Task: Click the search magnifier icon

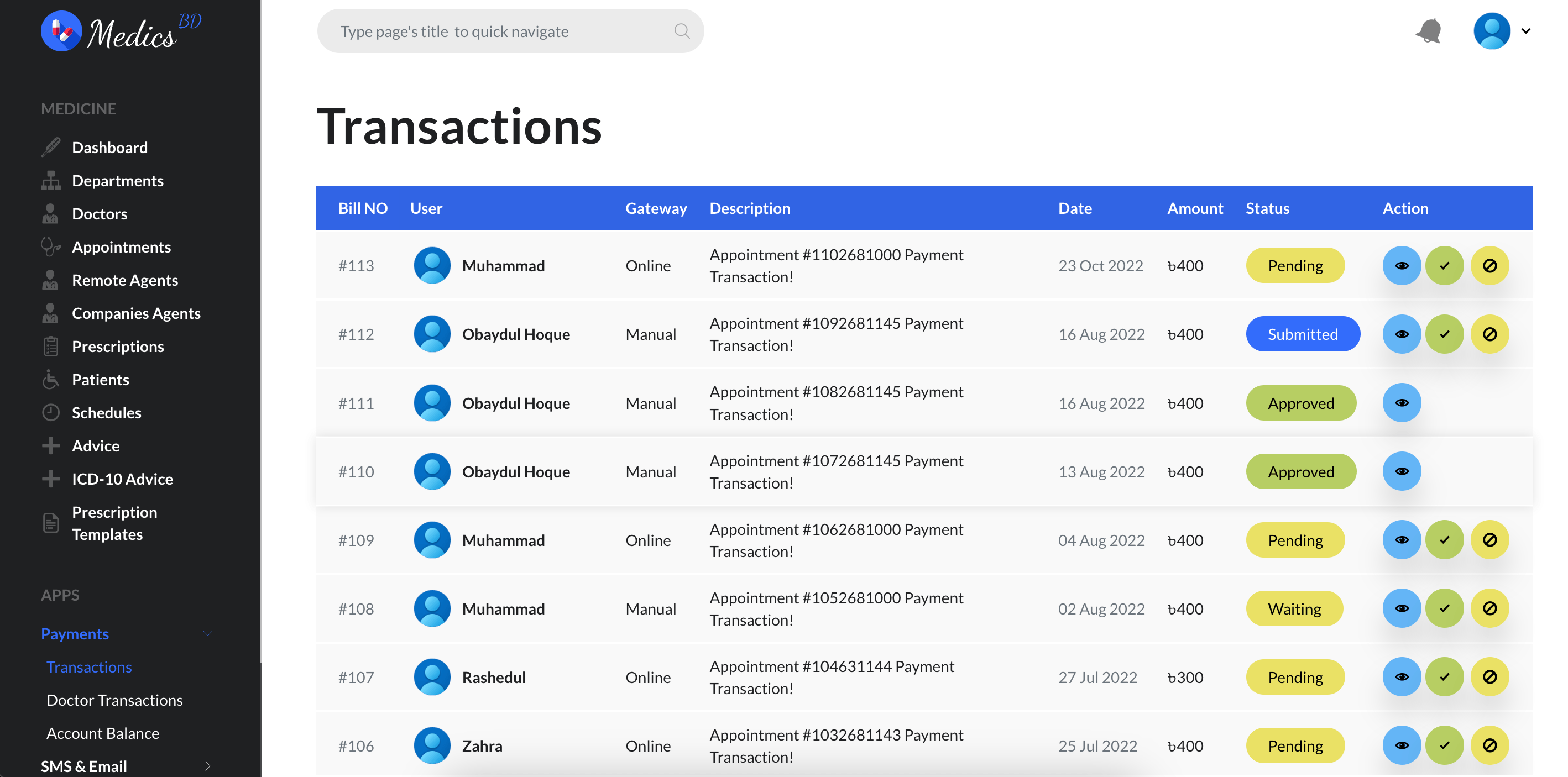Action: (x=682, y=31)
